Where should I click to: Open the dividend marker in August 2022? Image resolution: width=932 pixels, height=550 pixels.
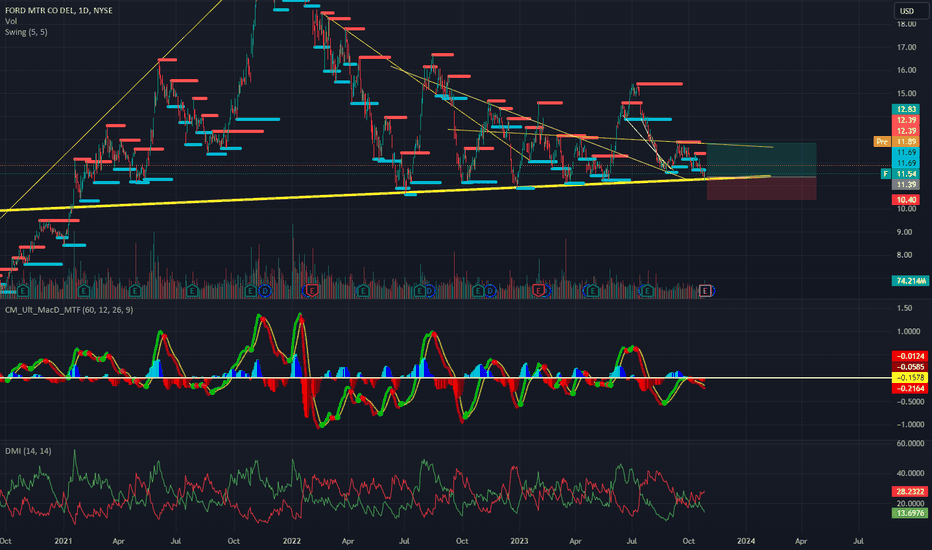(430, 291)
